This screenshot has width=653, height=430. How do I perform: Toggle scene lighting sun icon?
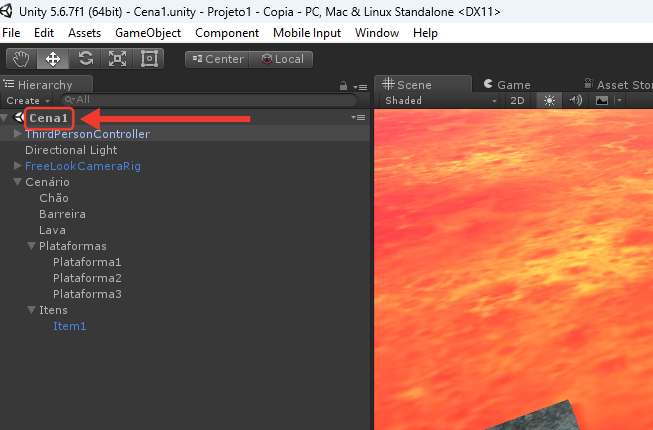click(549, 100)
